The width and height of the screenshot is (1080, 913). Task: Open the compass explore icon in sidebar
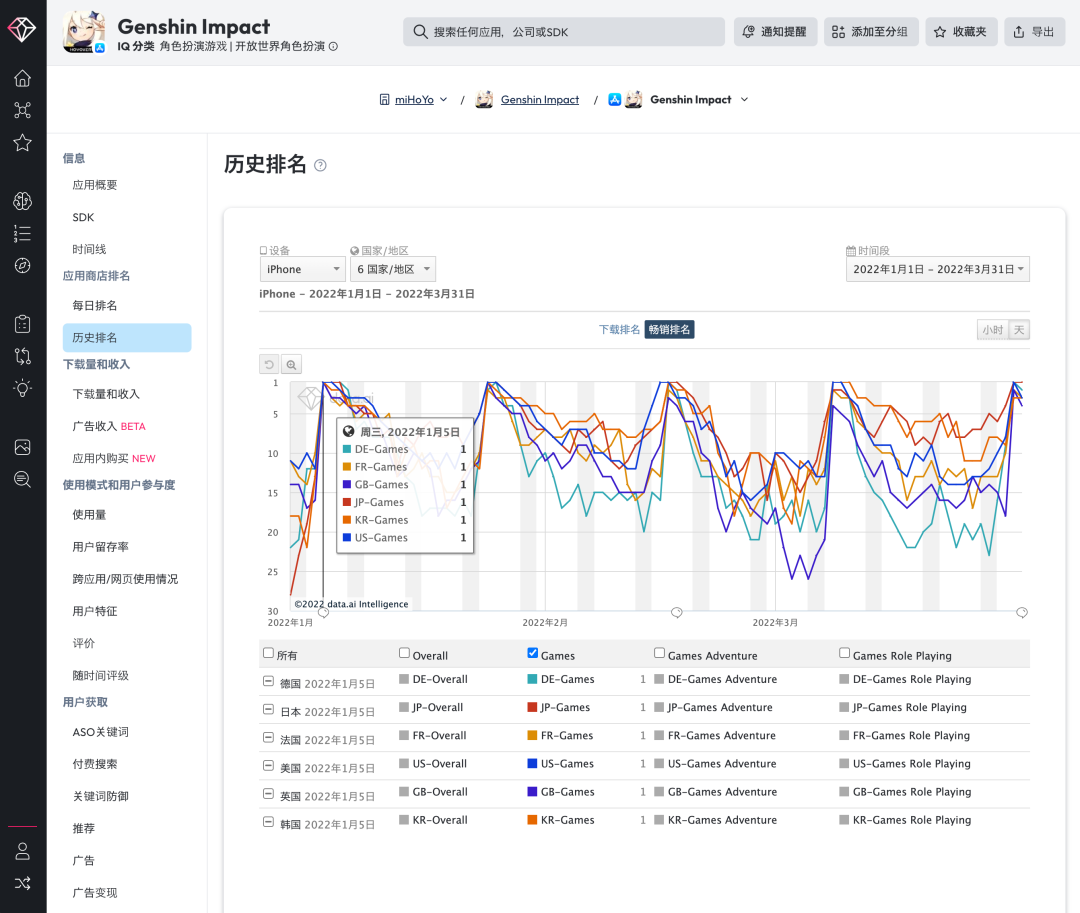(x=24, y=266)
